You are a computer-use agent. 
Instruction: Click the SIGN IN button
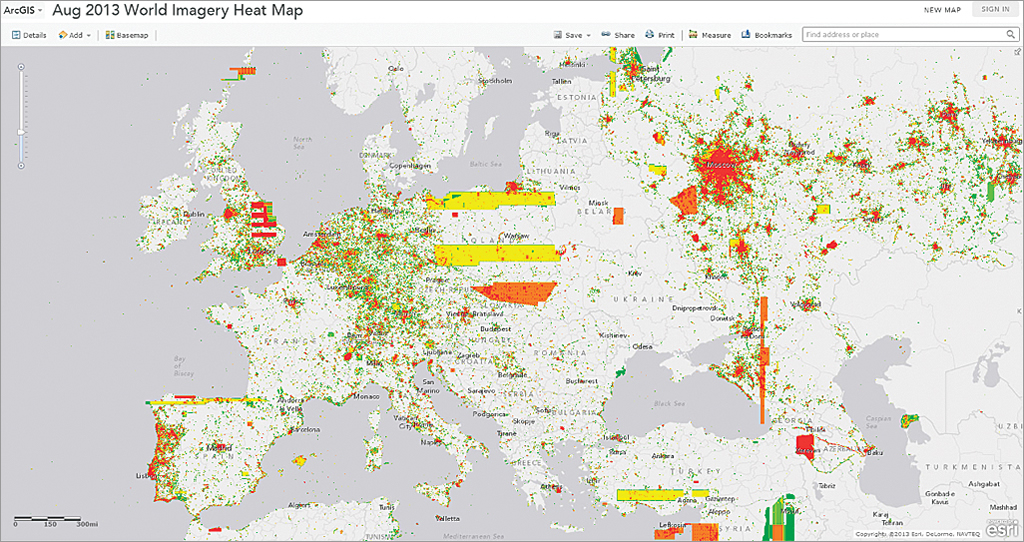coord(995,9)
